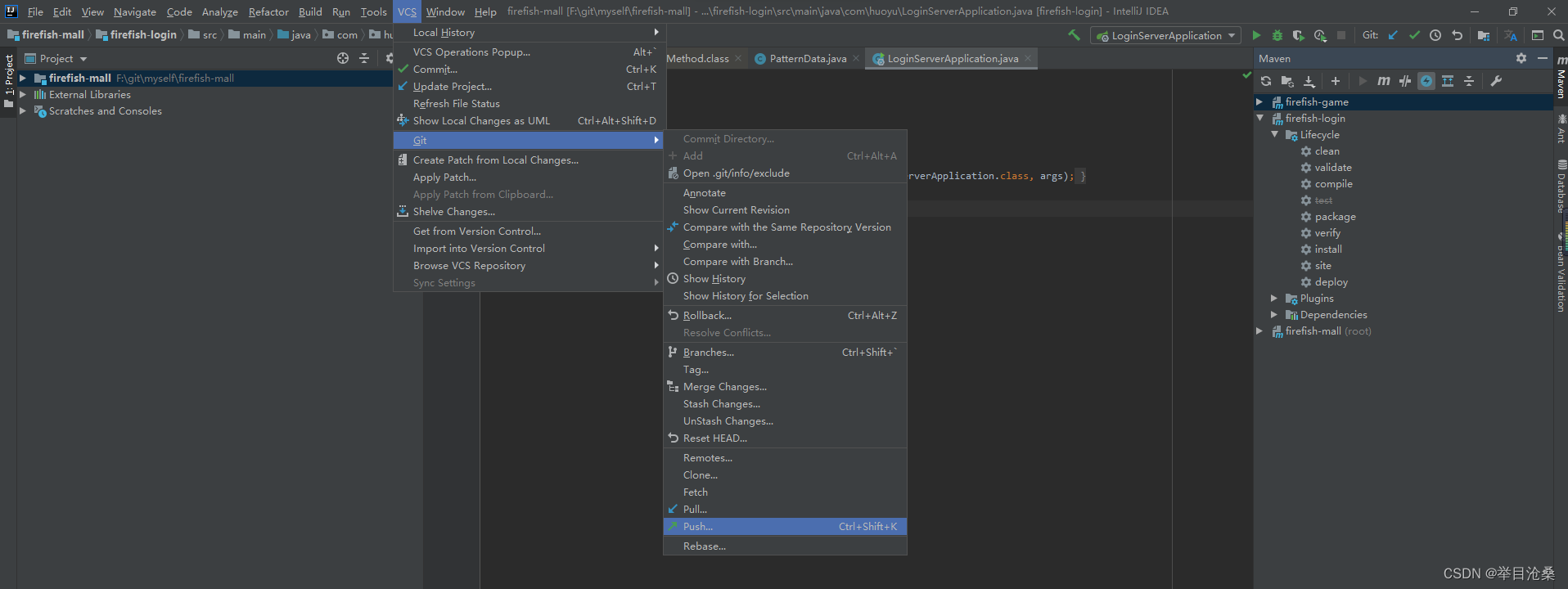
Task: Click Git Update Project blue arrow icon
Action: click(x=1393, y=35)
